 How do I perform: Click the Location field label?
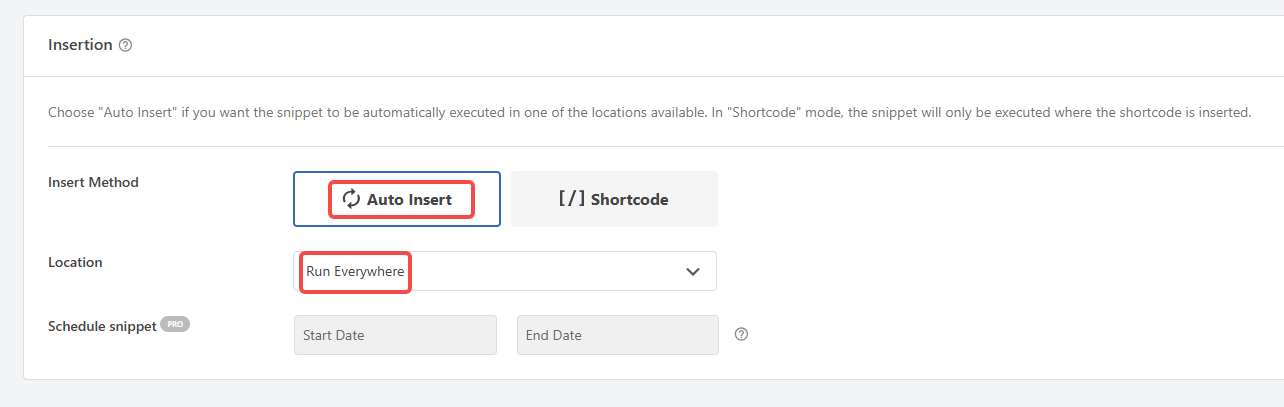pyautogui.click(x=75, y=262)
